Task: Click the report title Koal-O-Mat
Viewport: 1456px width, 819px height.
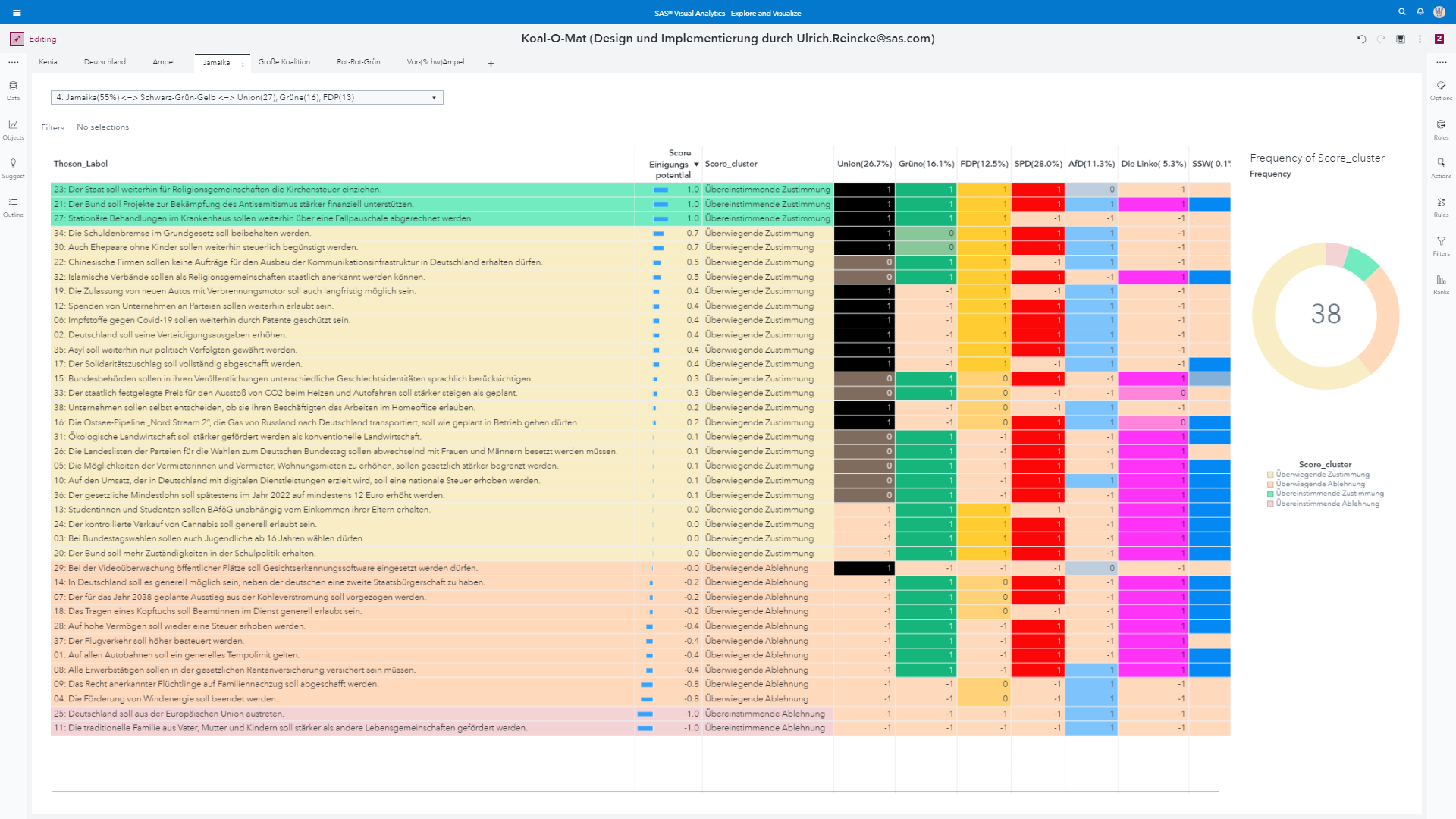Action: point(727,39)
